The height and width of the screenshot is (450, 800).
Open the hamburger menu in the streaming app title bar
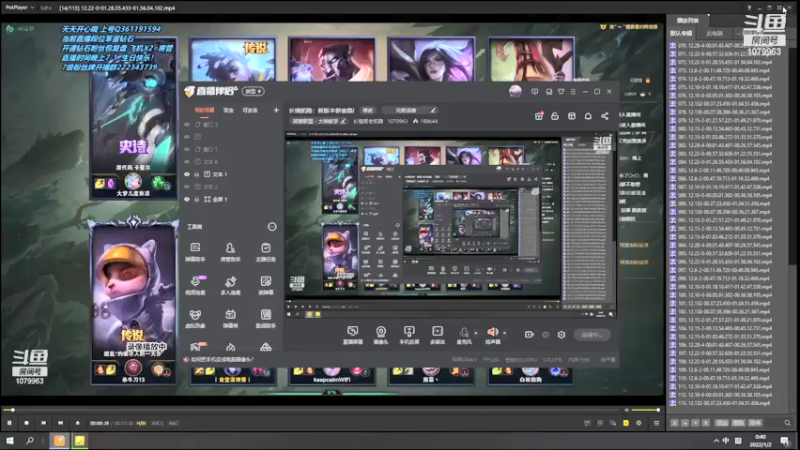[573, 92]
